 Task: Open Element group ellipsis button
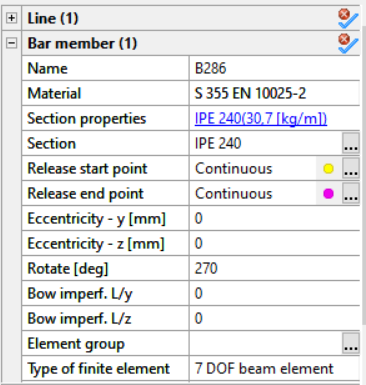[x=351, y=343]
